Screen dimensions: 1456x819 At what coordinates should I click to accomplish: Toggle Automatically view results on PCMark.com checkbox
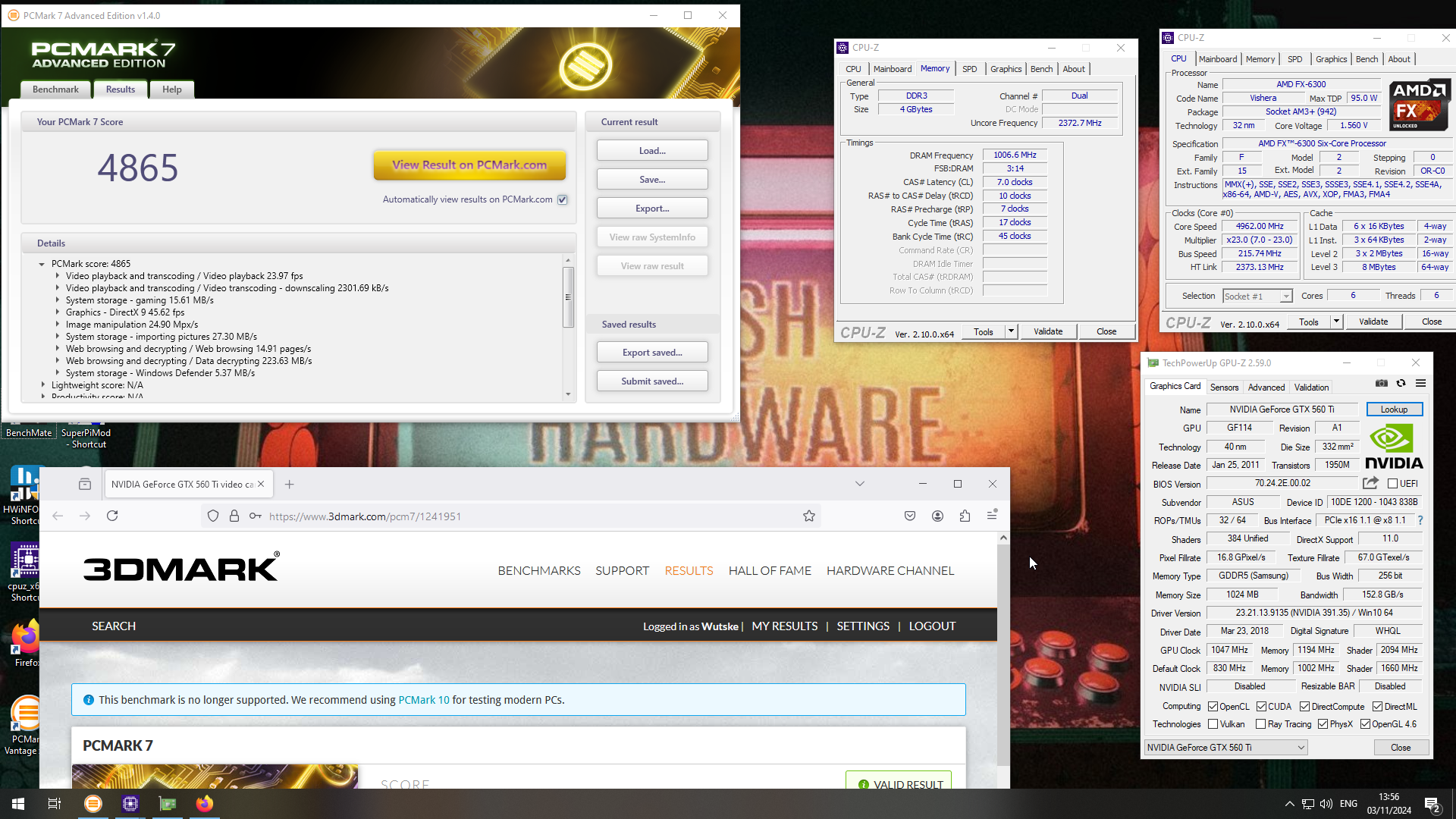[x=563, y=199]
